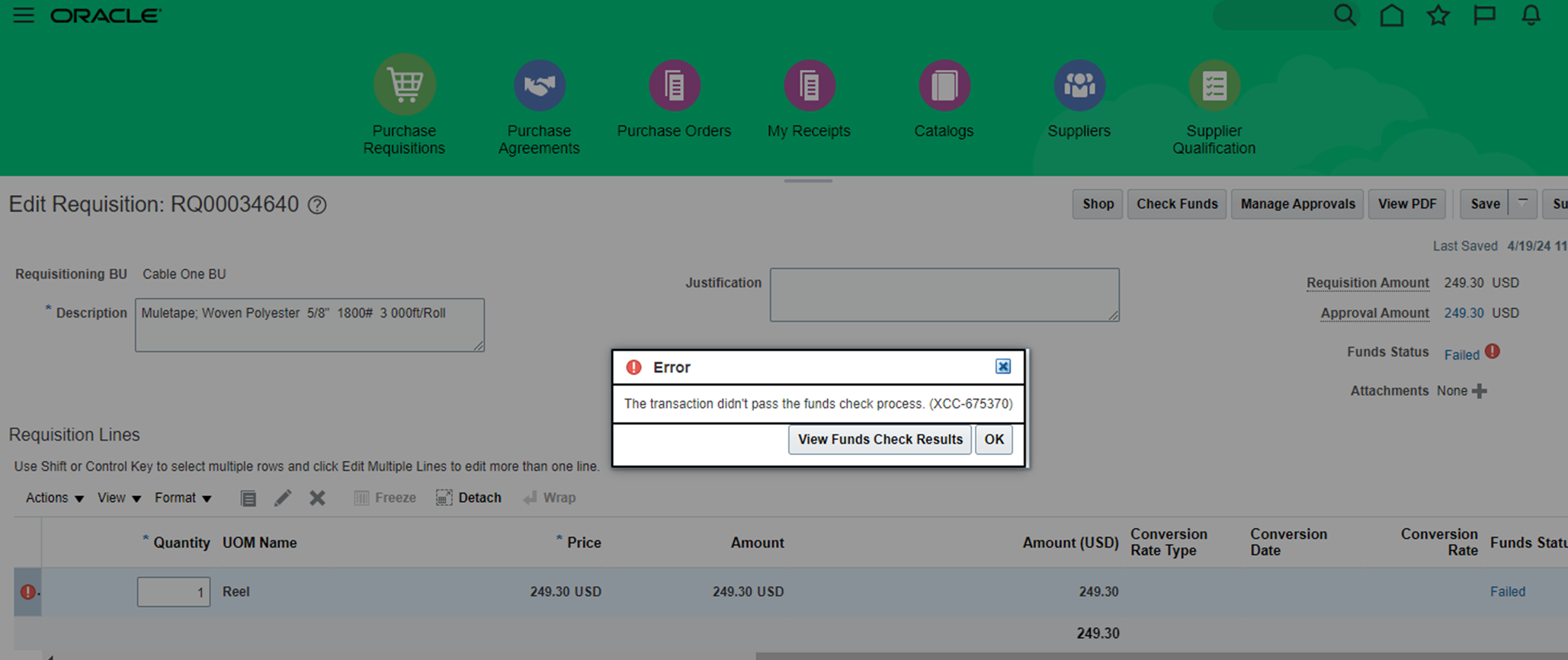Click the Approval Amount 249.30 link
This screenshot has width=1568, height=660.
(x=1464, y=313)
